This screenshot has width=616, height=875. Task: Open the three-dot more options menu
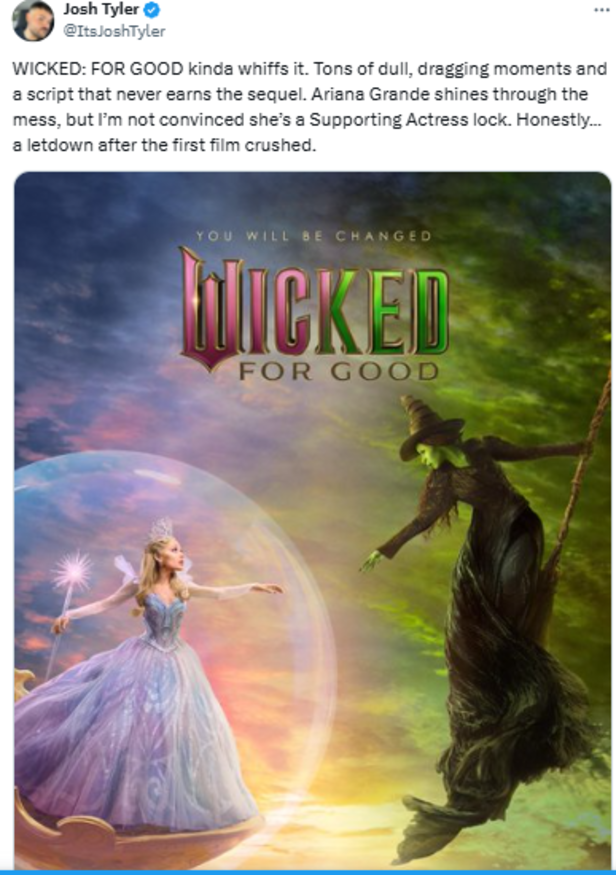click(601, 9)
